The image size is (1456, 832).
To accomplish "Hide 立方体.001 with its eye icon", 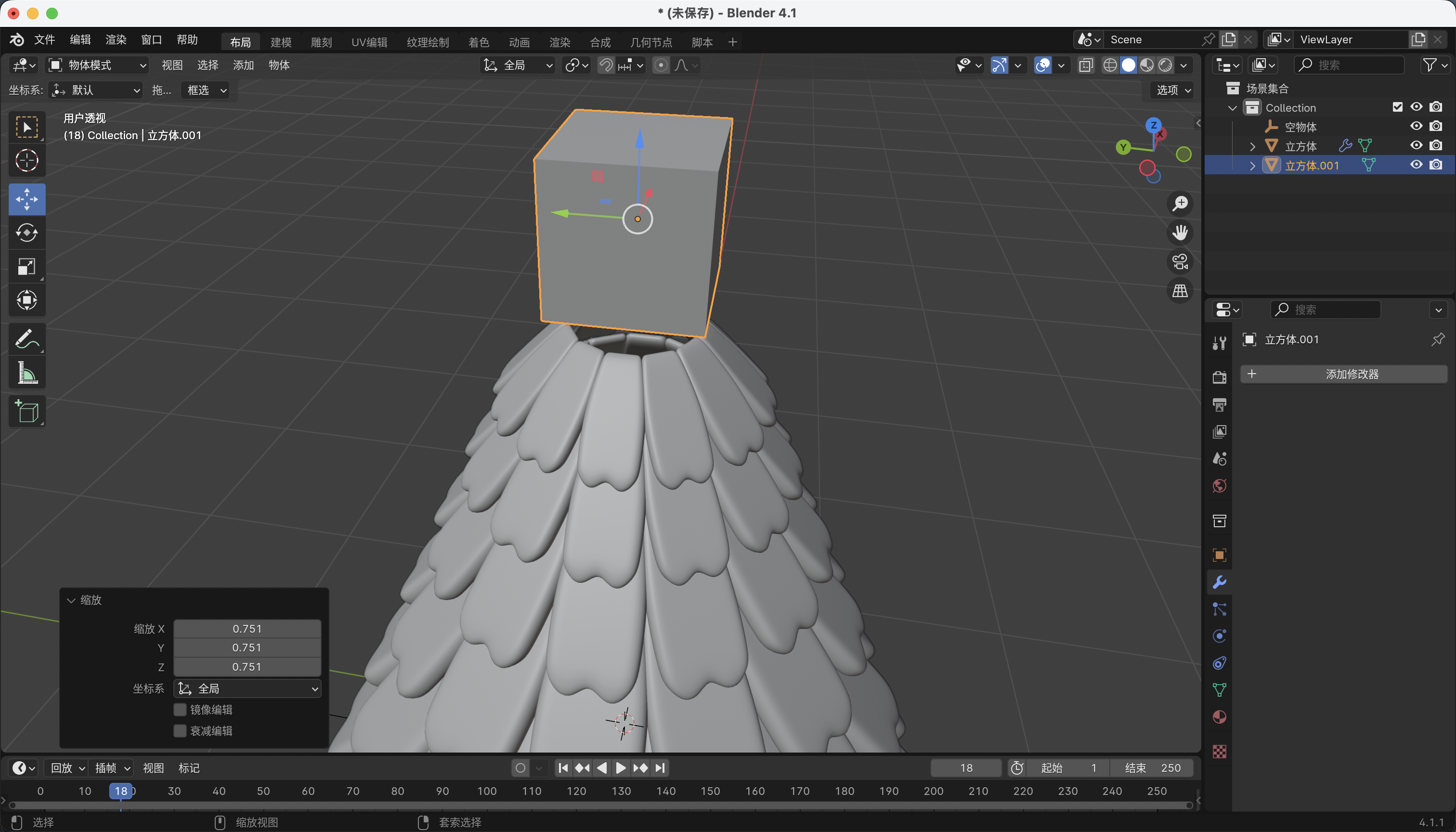I will [x=1416, y=165].
